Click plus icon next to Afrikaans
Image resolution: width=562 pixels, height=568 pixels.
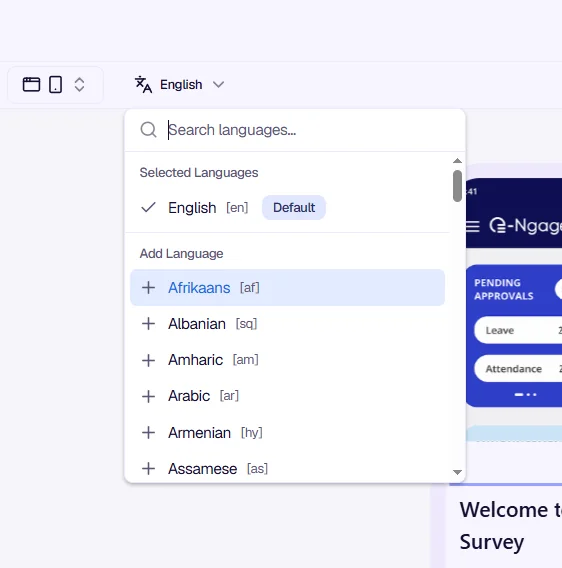click(148, 288)
